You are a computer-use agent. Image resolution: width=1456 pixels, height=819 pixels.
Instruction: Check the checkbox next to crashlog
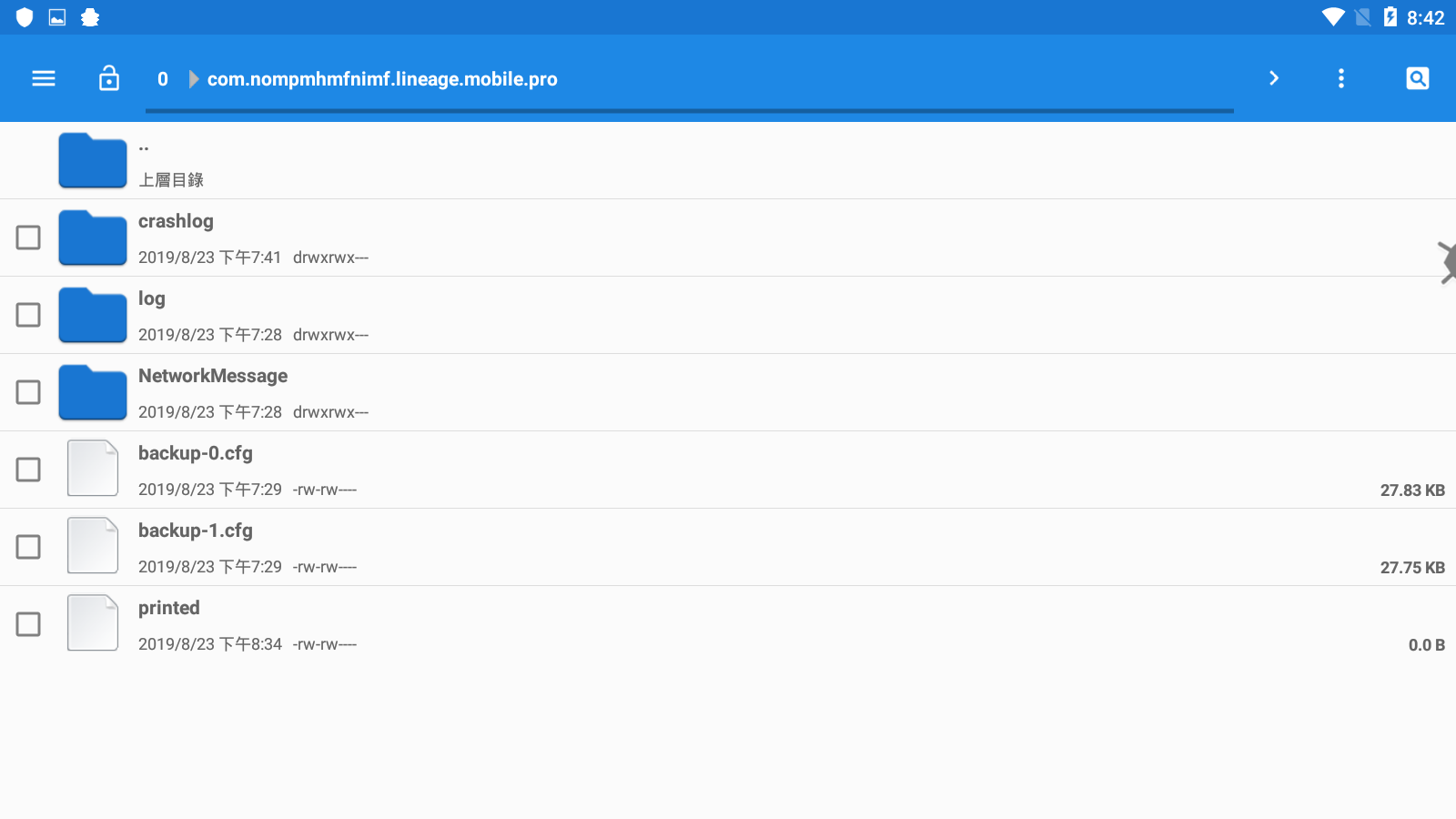(x=28, y=238)
